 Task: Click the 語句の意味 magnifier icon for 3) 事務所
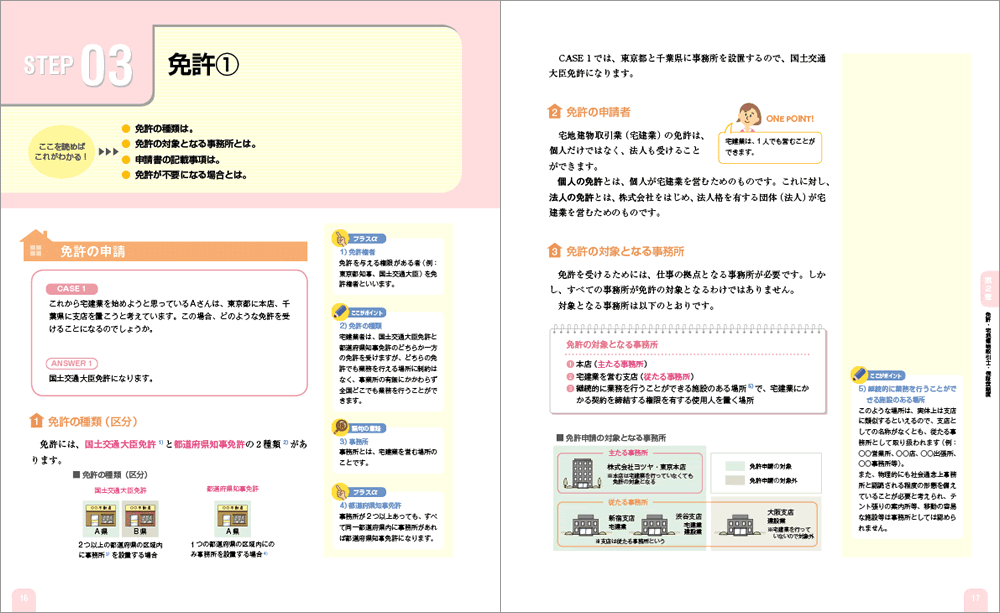(340, 427)
